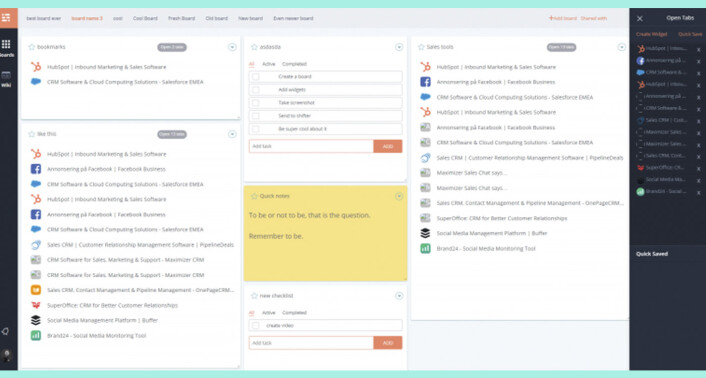
Task: Click the Shared with link
Action: coord(593,18)
